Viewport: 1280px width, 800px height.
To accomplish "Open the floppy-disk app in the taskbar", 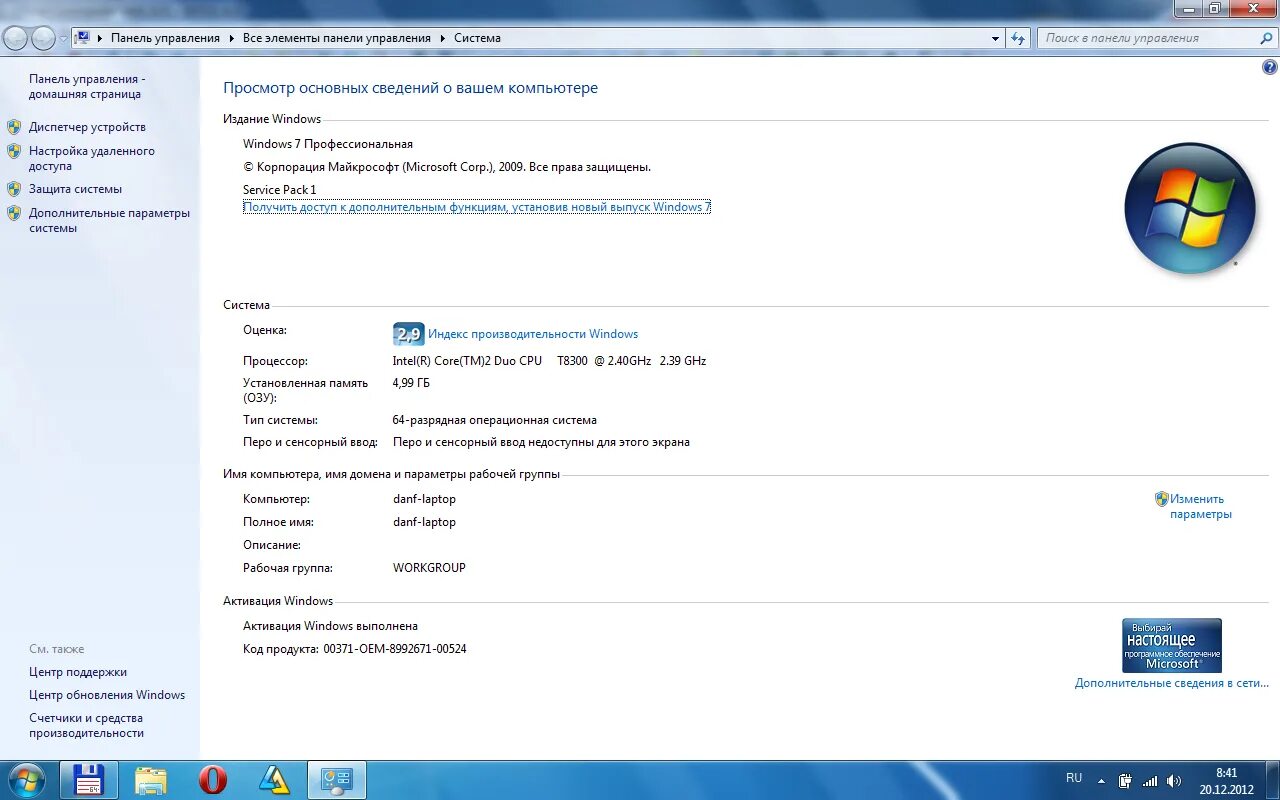I will click(89, 780).
